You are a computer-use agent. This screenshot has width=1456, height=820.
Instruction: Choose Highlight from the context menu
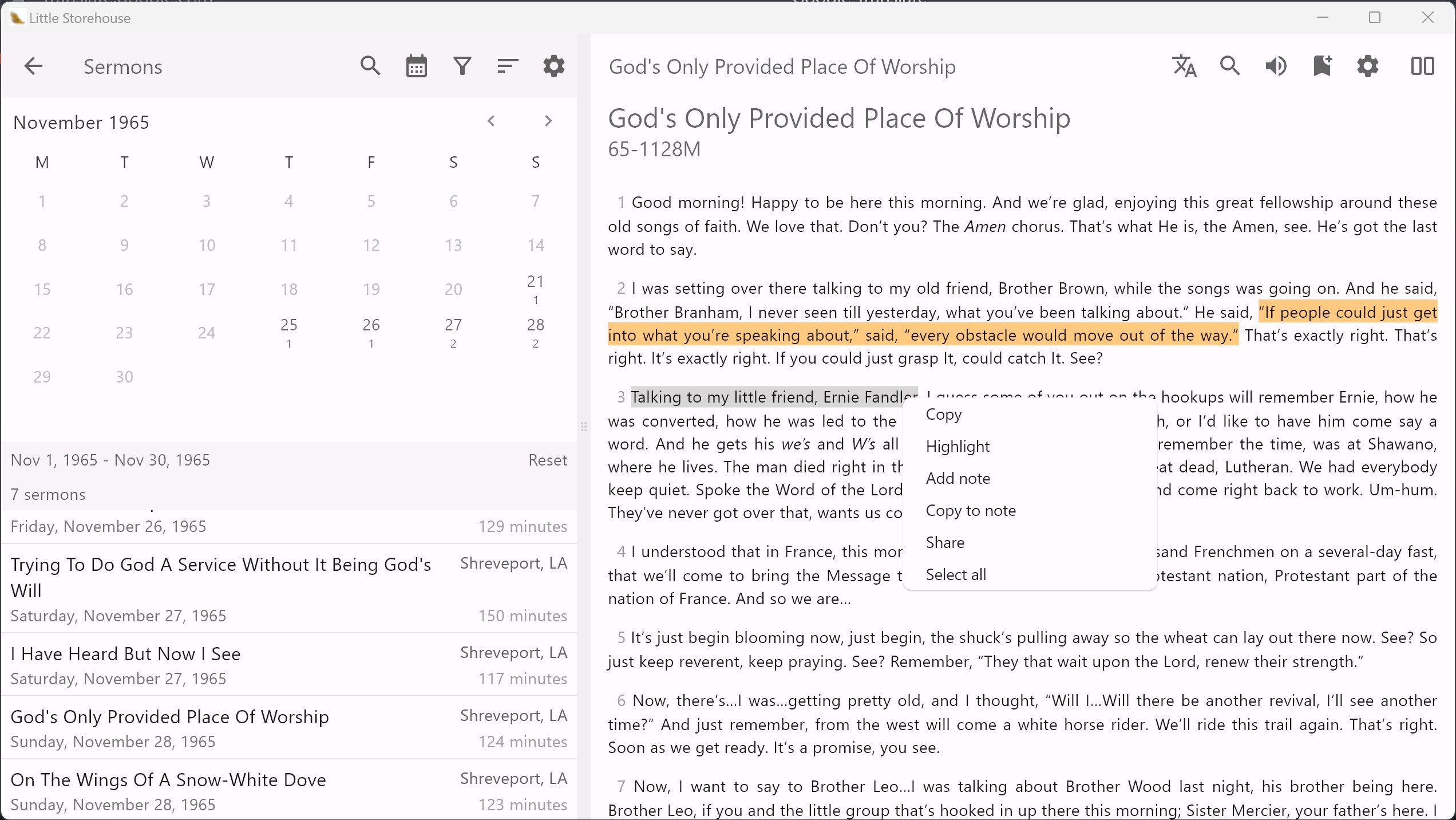point(958,447)
